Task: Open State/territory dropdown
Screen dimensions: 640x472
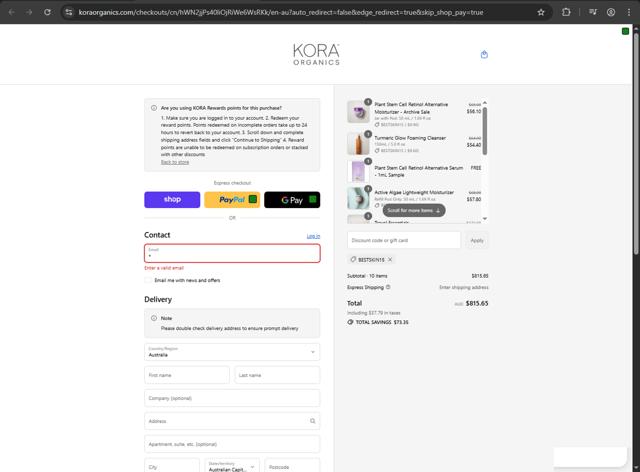Action: (x=232, y=467)
